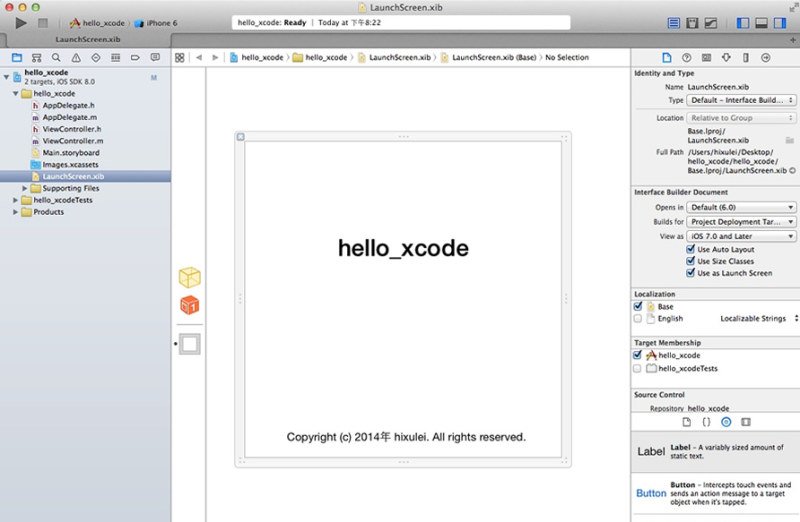The height and width of the screenshot is (522, 800).
Task: Add a new editor tab
Action: 793,40
